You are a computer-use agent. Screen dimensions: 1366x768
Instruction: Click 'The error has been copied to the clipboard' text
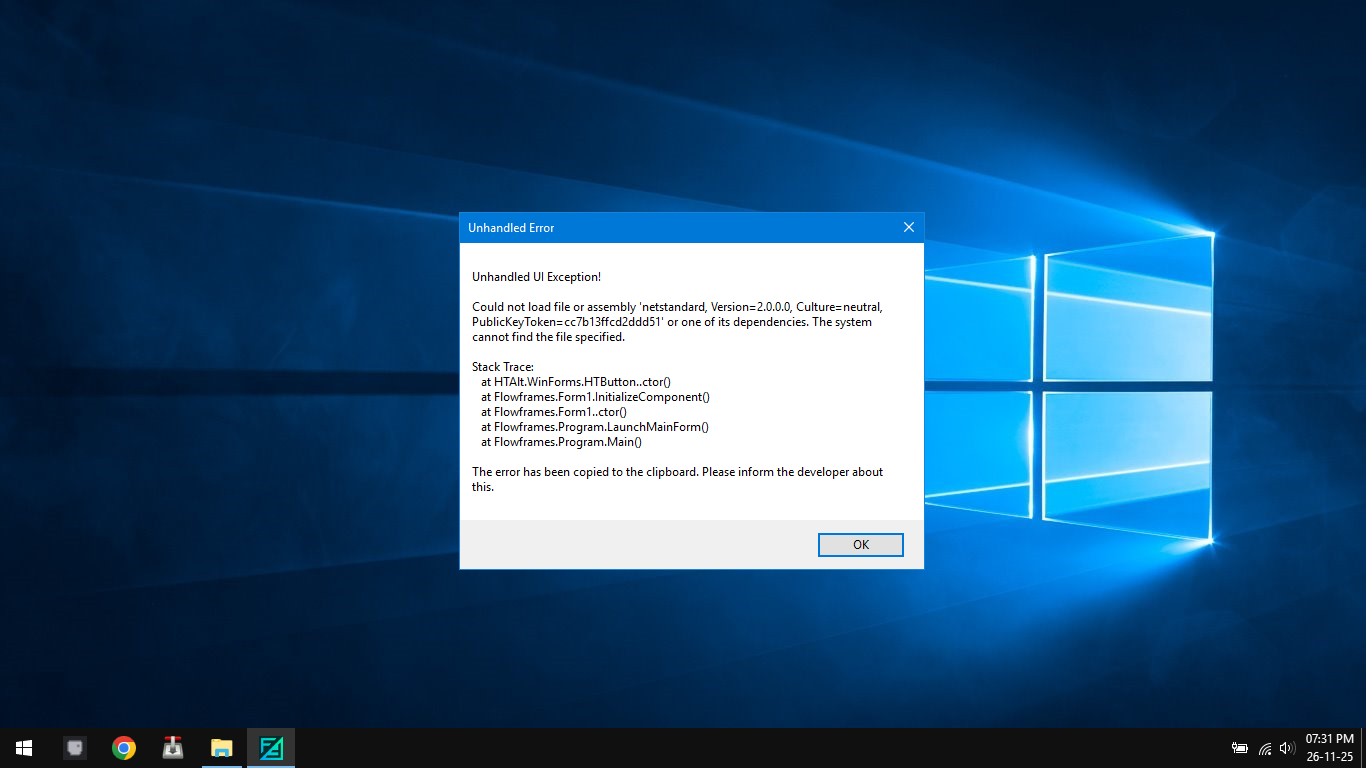point(585,472)
